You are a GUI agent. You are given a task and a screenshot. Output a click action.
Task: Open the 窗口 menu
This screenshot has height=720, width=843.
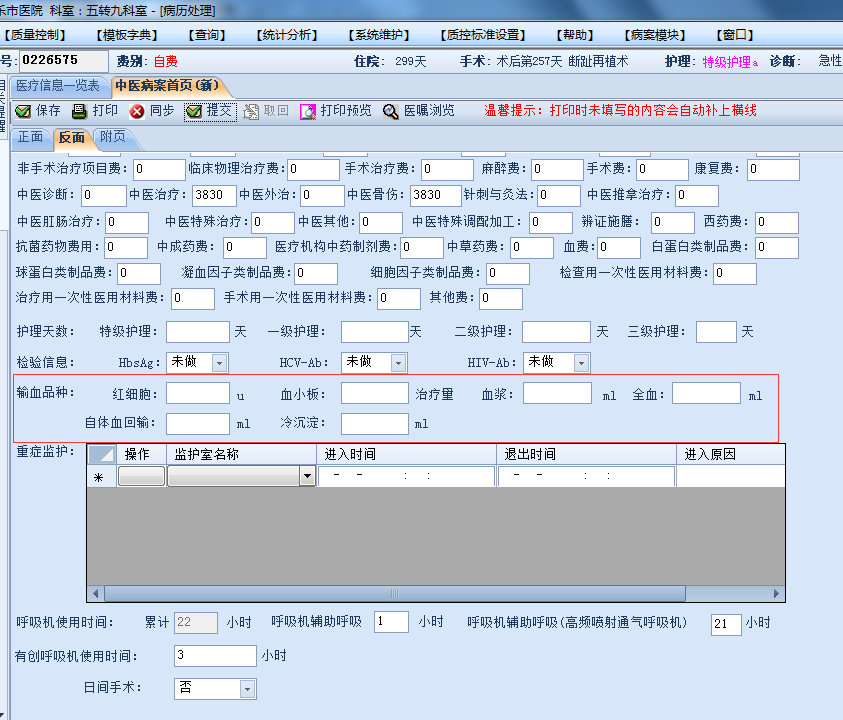[735, 35]
